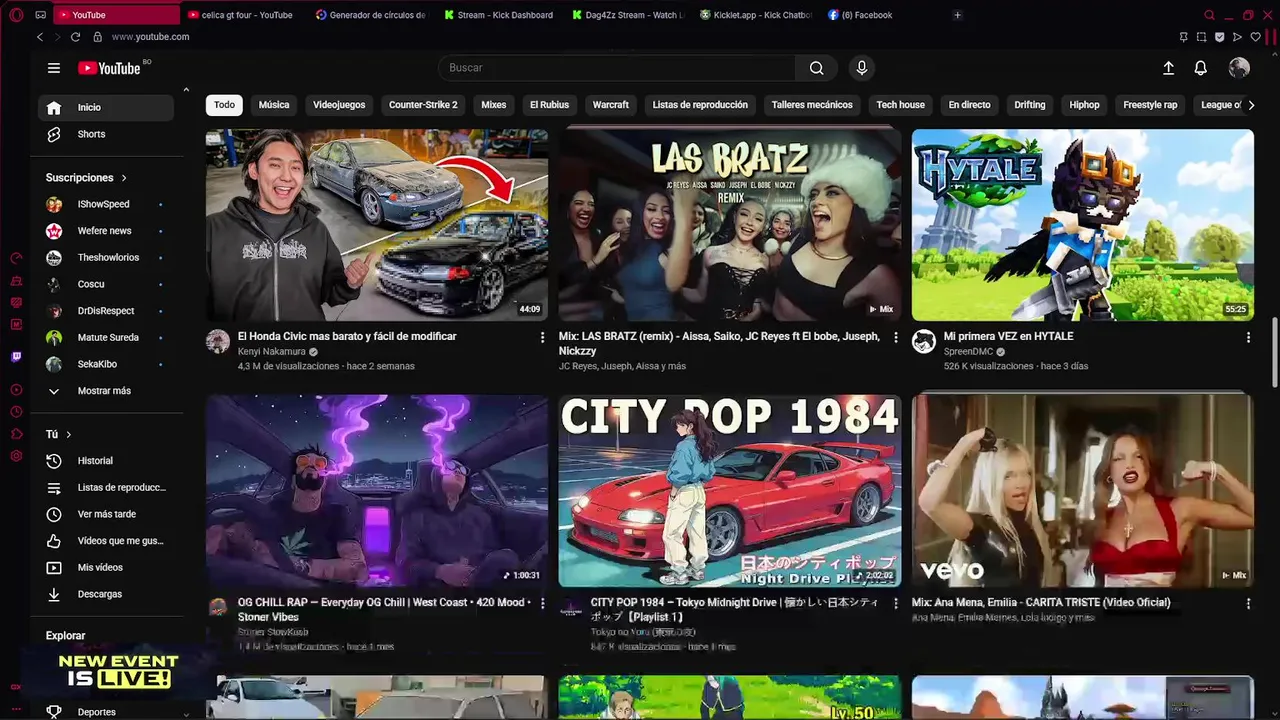Open Mis vídeos in sidebar
This screenshot has height=720, width=1280.
106,568
